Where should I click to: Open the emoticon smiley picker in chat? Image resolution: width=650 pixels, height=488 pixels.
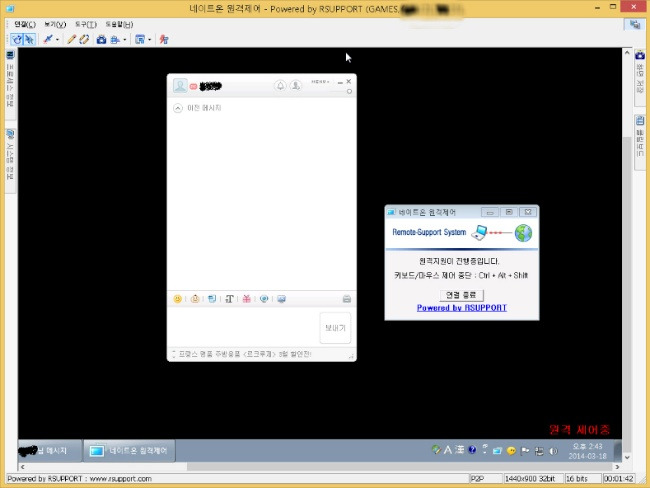coord(177,299)
